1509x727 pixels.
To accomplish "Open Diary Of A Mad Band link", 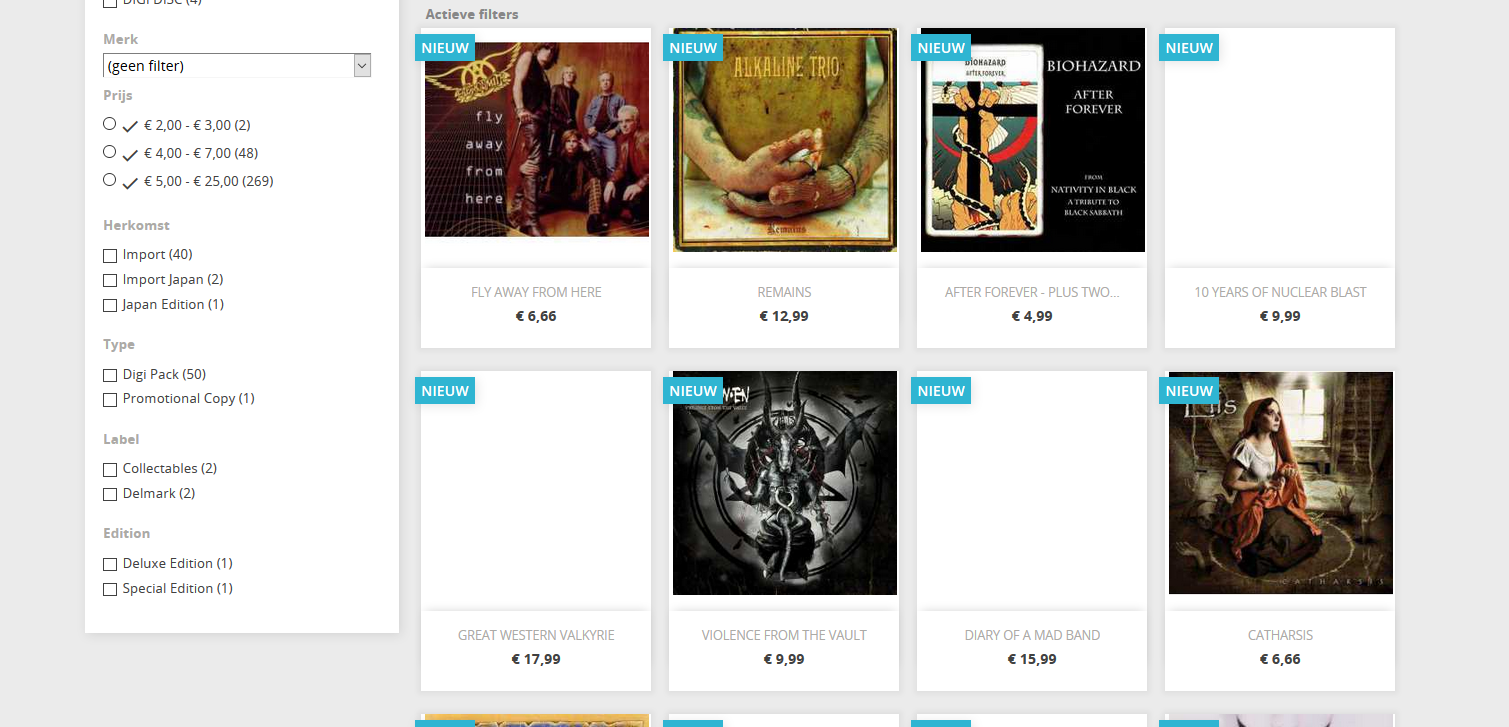I will [x=1032, y=635].
